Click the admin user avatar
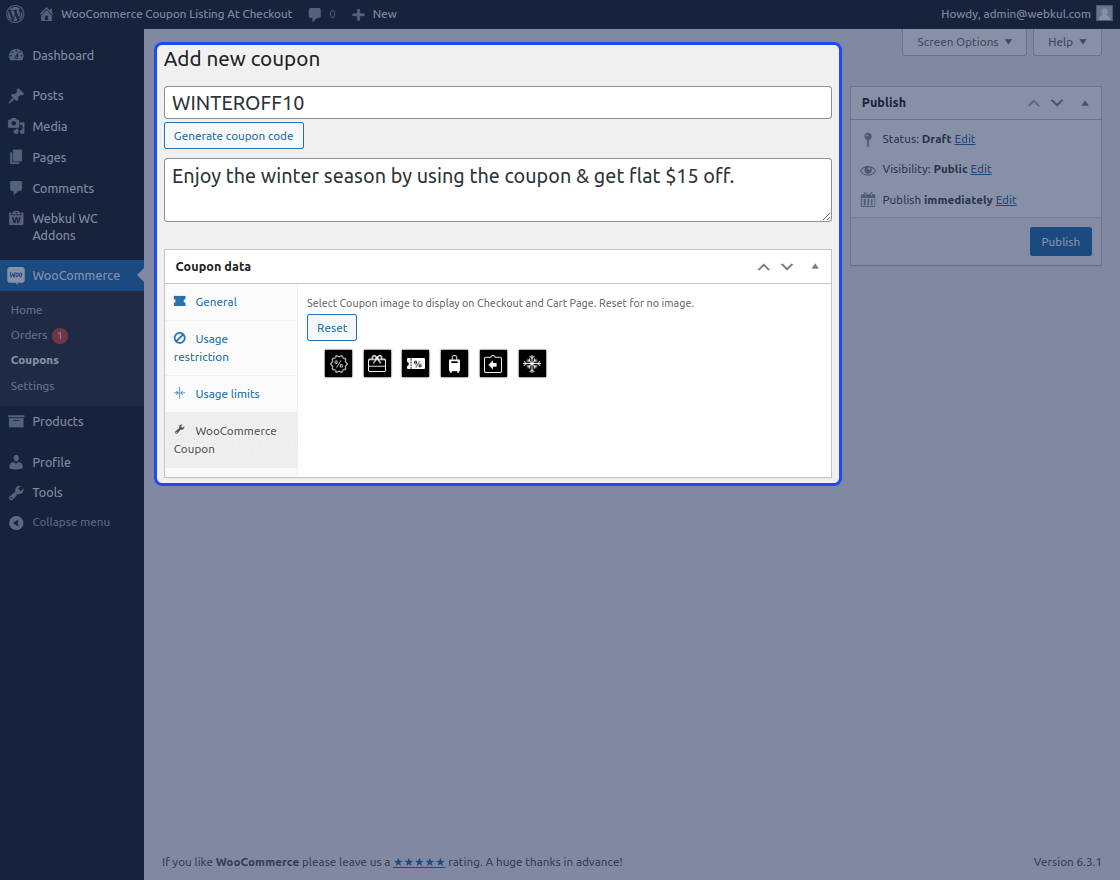 click(1104, 14)
